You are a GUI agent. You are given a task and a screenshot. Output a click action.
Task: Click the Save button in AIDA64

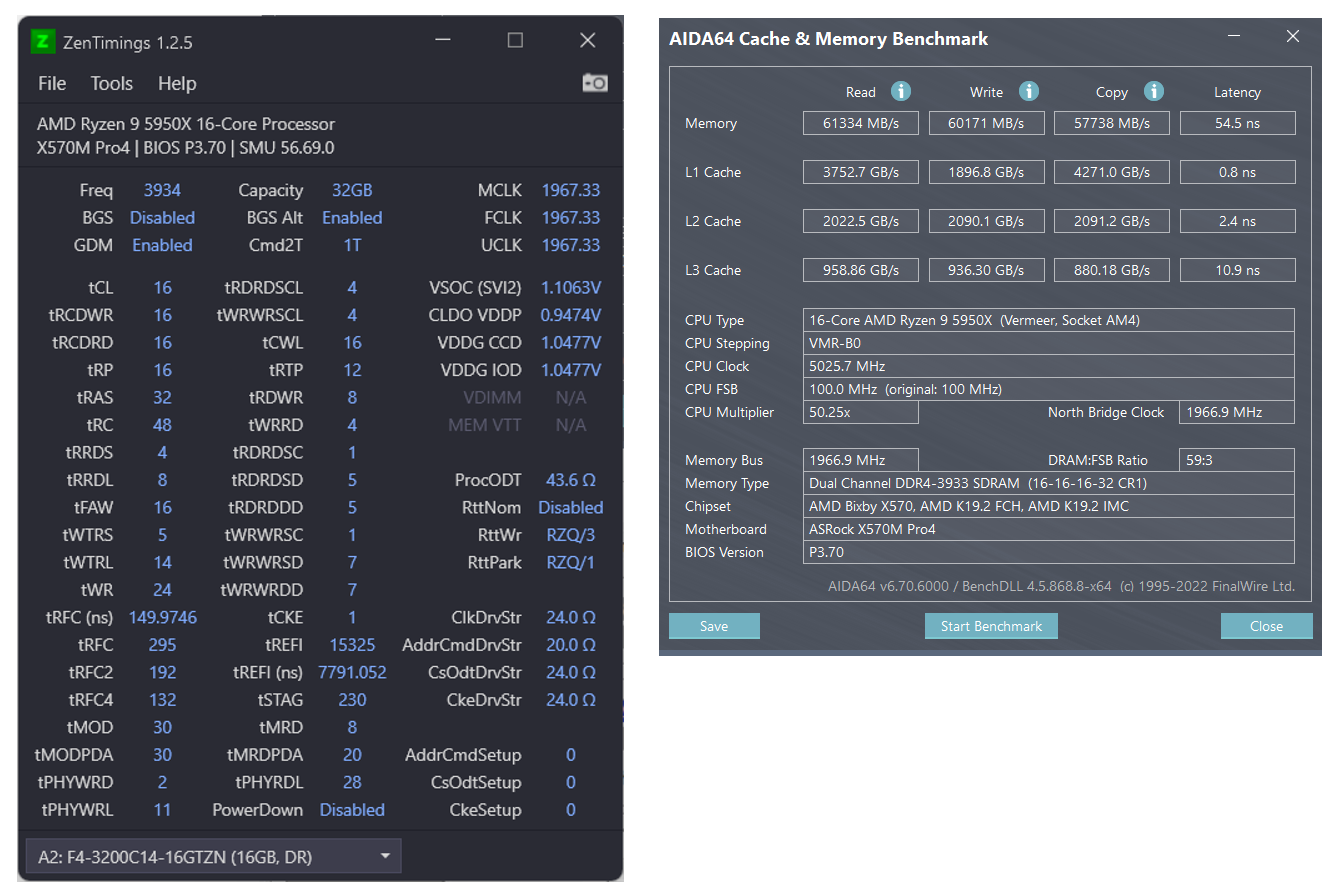714,626
